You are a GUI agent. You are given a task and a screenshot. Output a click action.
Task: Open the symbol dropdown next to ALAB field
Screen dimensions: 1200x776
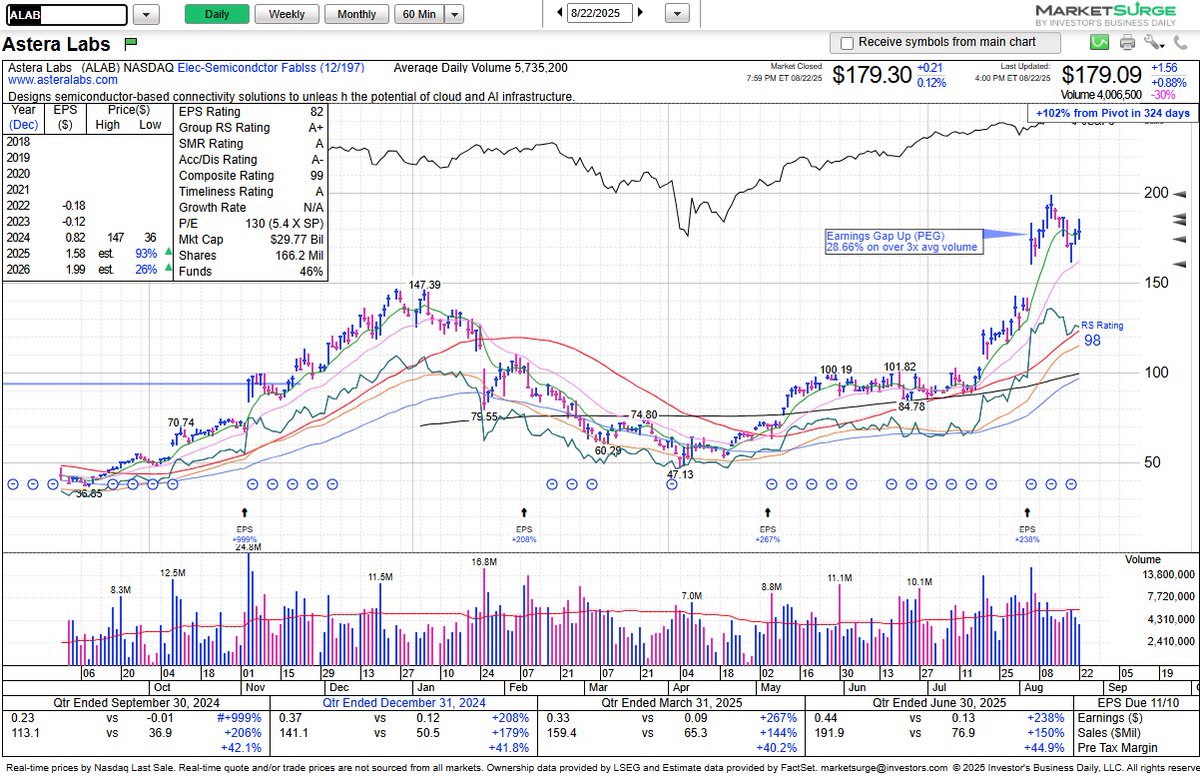(x=146, y=14)
